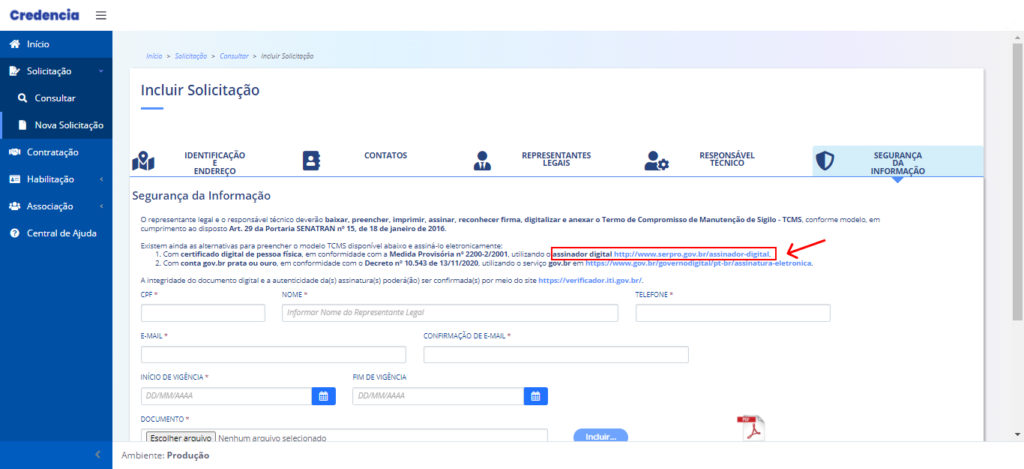Select Nova Solicitação in the sidebar

[56, 125]
